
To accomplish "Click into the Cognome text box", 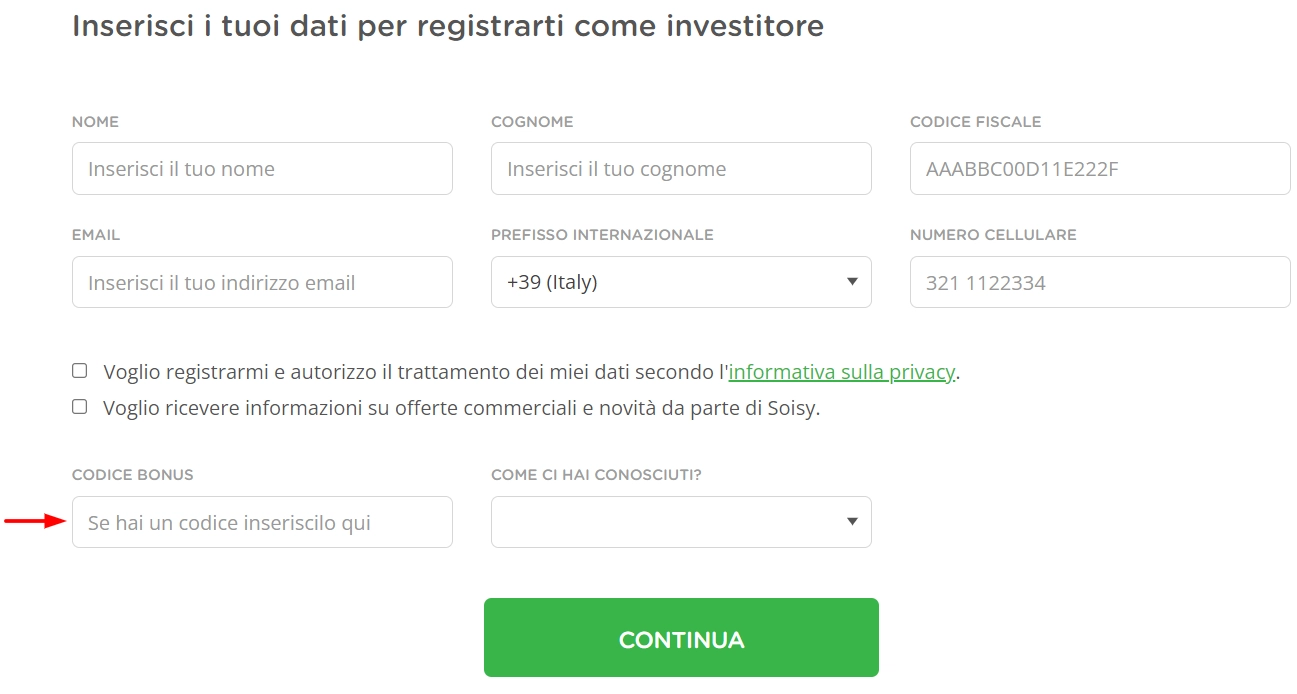I will coord(680,168).
